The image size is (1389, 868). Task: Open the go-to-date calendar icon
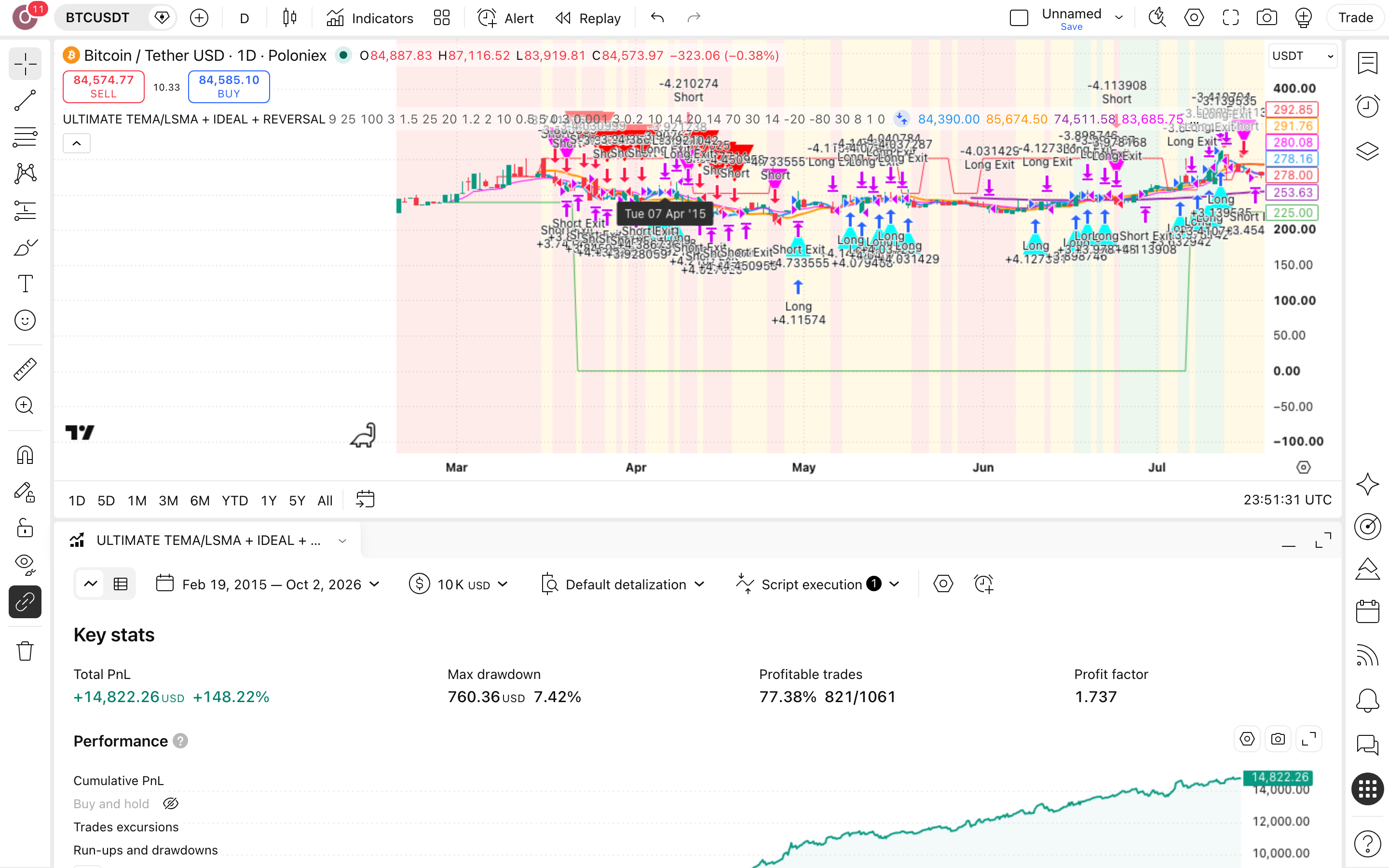[x=365, y=500]
